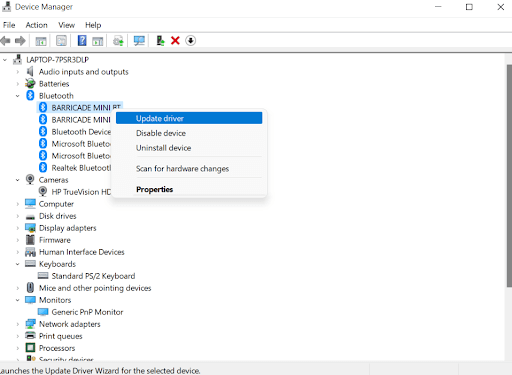Open the Help menu
Screen dimensions: 512x375
coord(93,25)
